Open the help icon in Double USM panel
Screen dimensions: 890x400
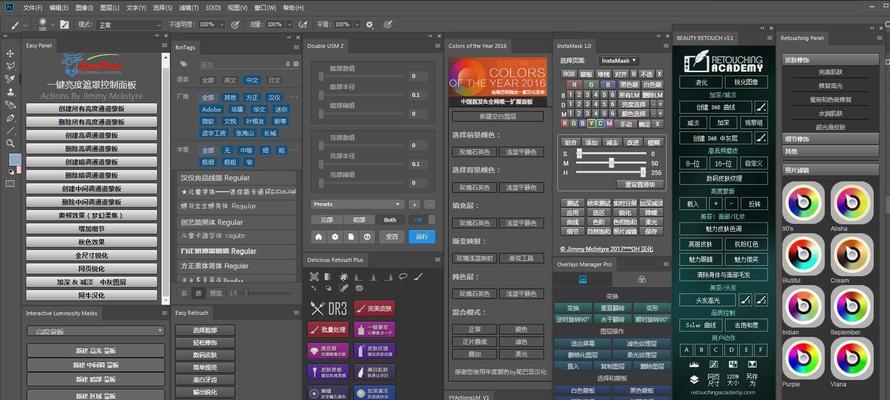[x=367, y=237]
